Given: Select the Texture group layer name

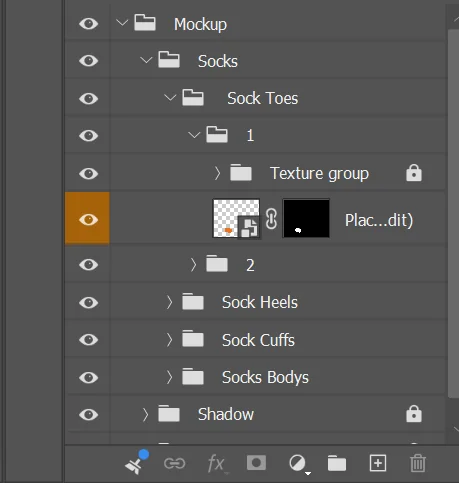Looking at the screenshot, I should [x=319, y=174].
